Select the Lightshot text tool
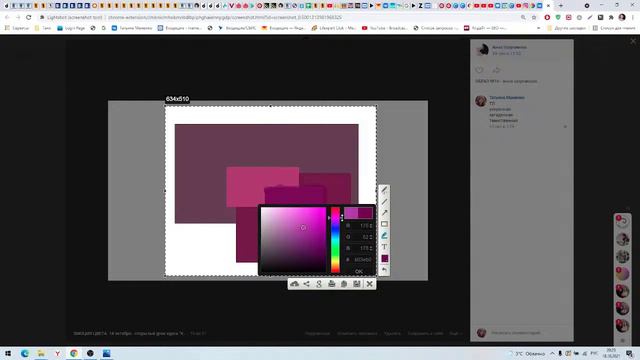 384,247
